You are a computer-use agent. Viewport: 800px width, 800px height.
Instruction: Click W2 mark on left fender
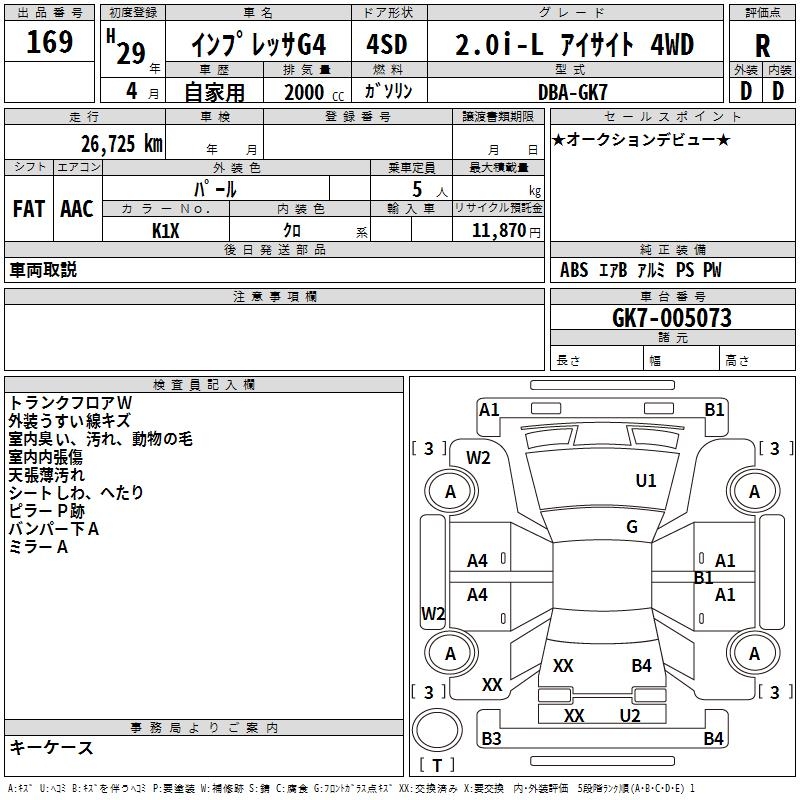478,458
